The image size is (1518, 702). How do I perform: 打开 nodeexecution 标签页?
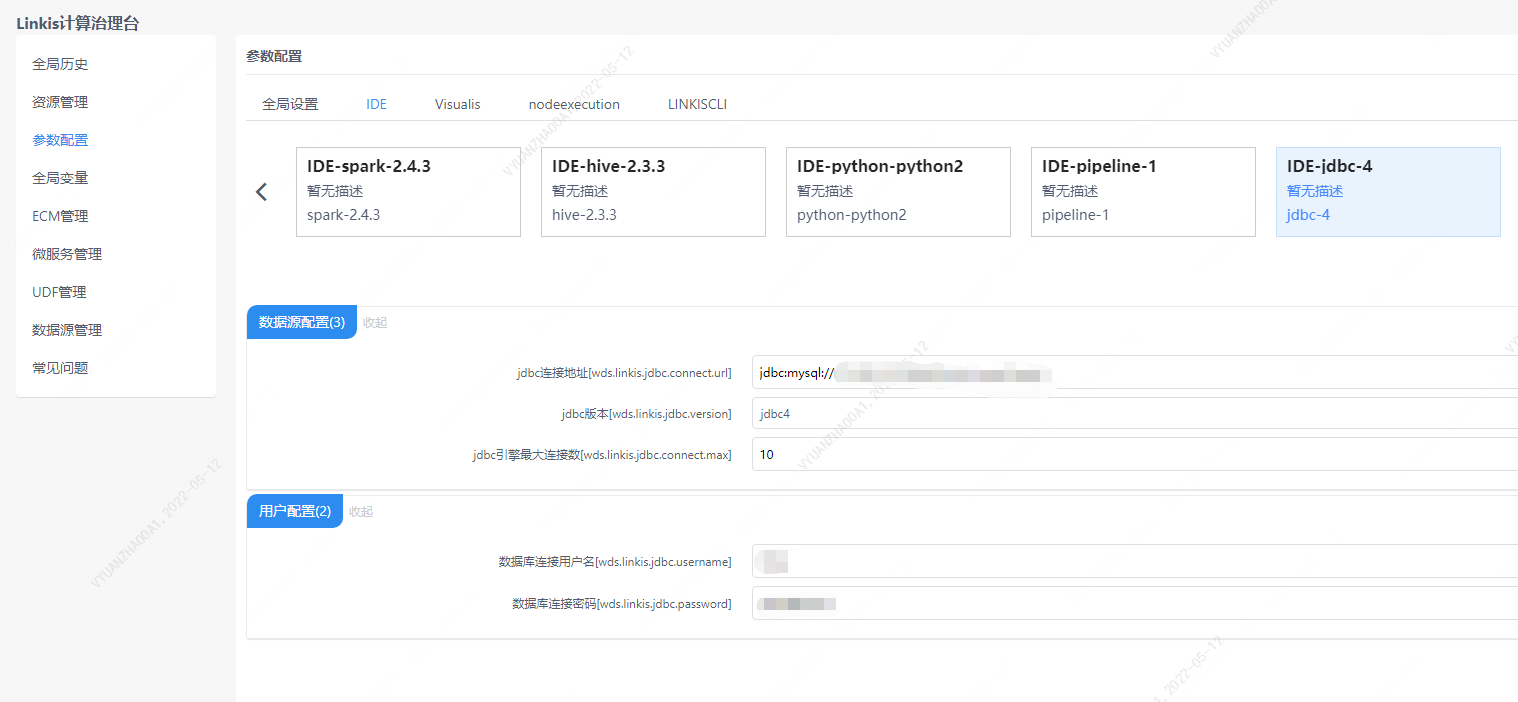tap(574, 103)
